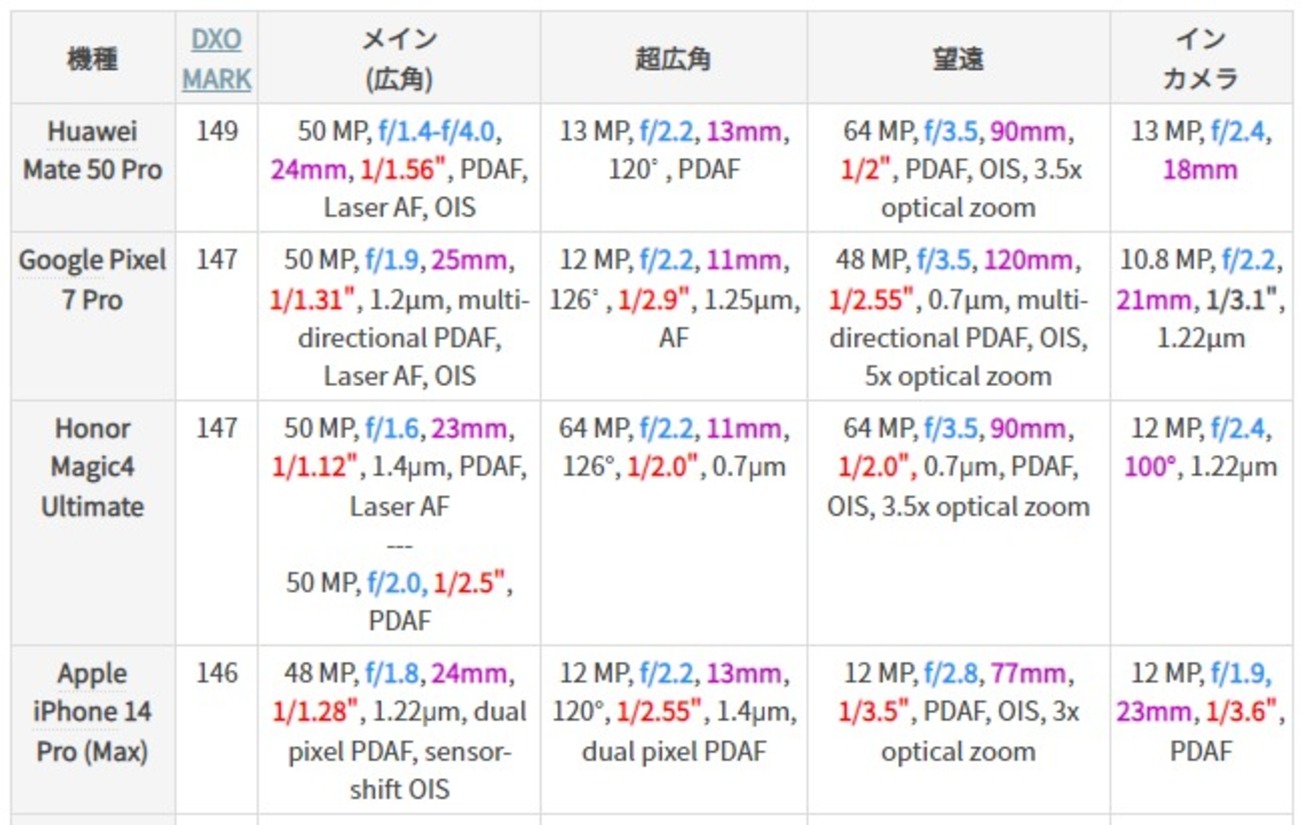1300x825 pixels.
Task: Click the メイン (広角) column header
Action: [x=398, y=59]
